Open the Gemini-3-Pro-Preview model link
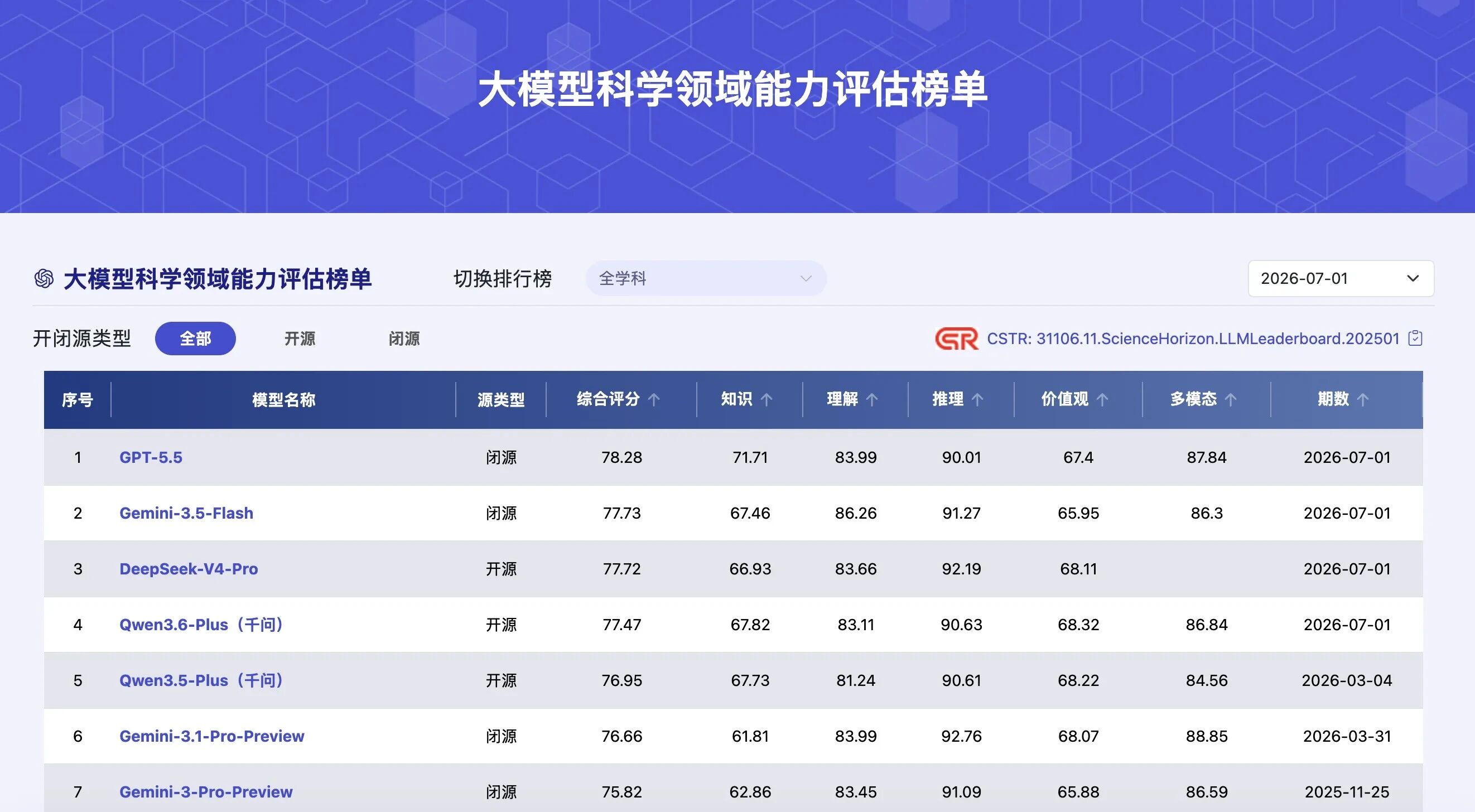 point(206,792)
